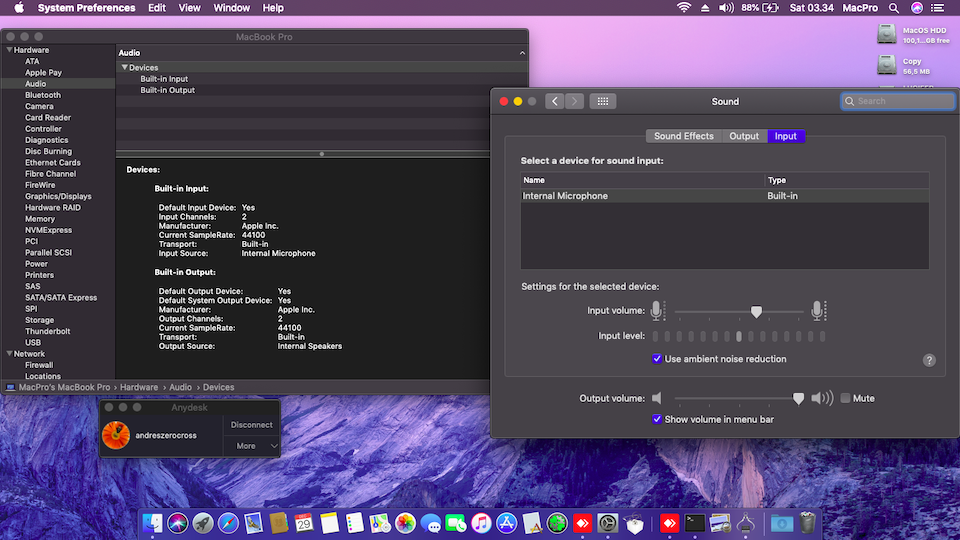Image resolution: width=960 pixels, height=540 pixels.
Task: Open Messages app in dock
Action: pos(430,523)
